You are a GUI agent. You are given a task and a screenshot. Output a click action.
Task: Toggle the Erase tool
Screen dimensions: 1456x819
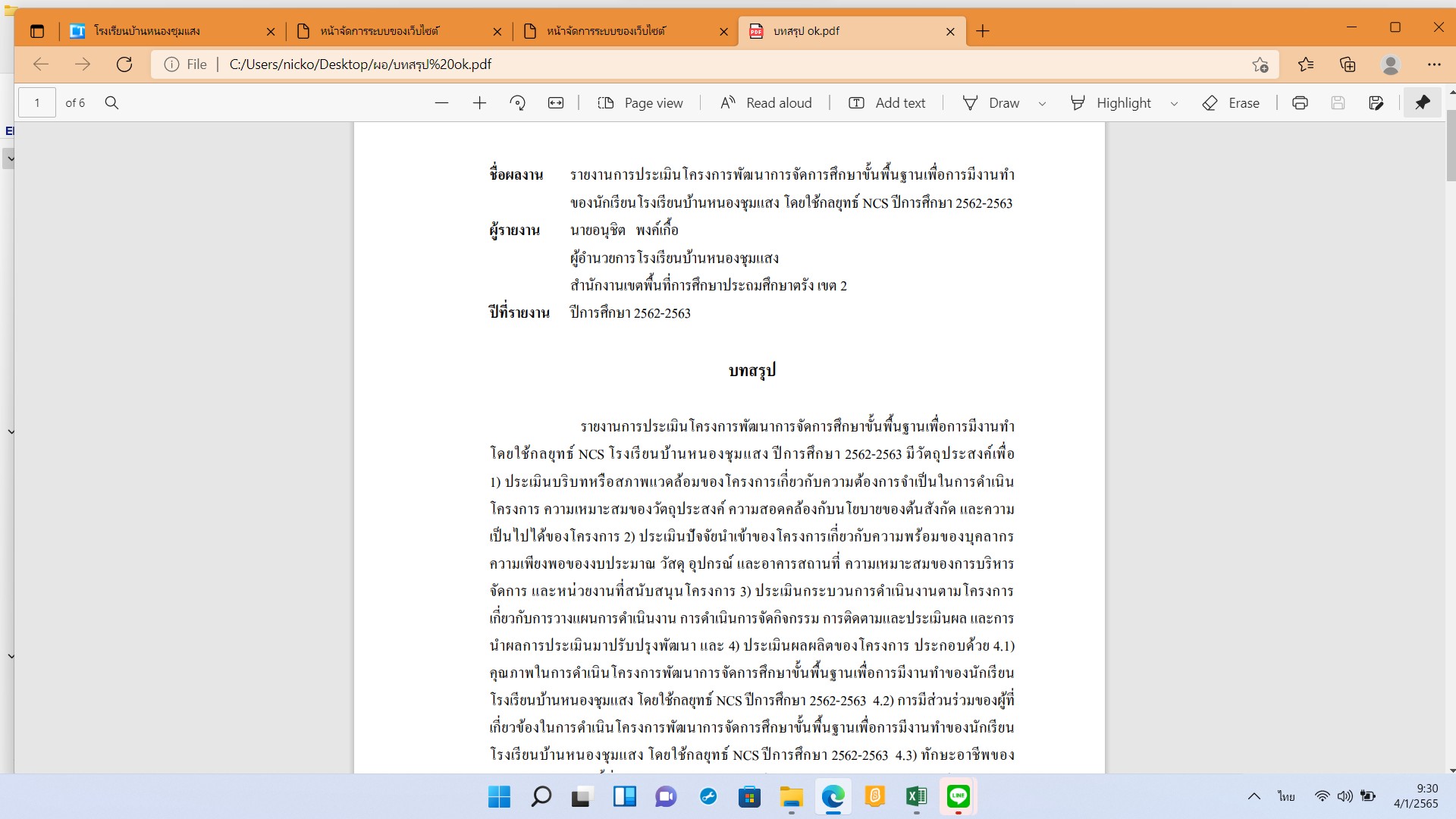point(1231,103)
